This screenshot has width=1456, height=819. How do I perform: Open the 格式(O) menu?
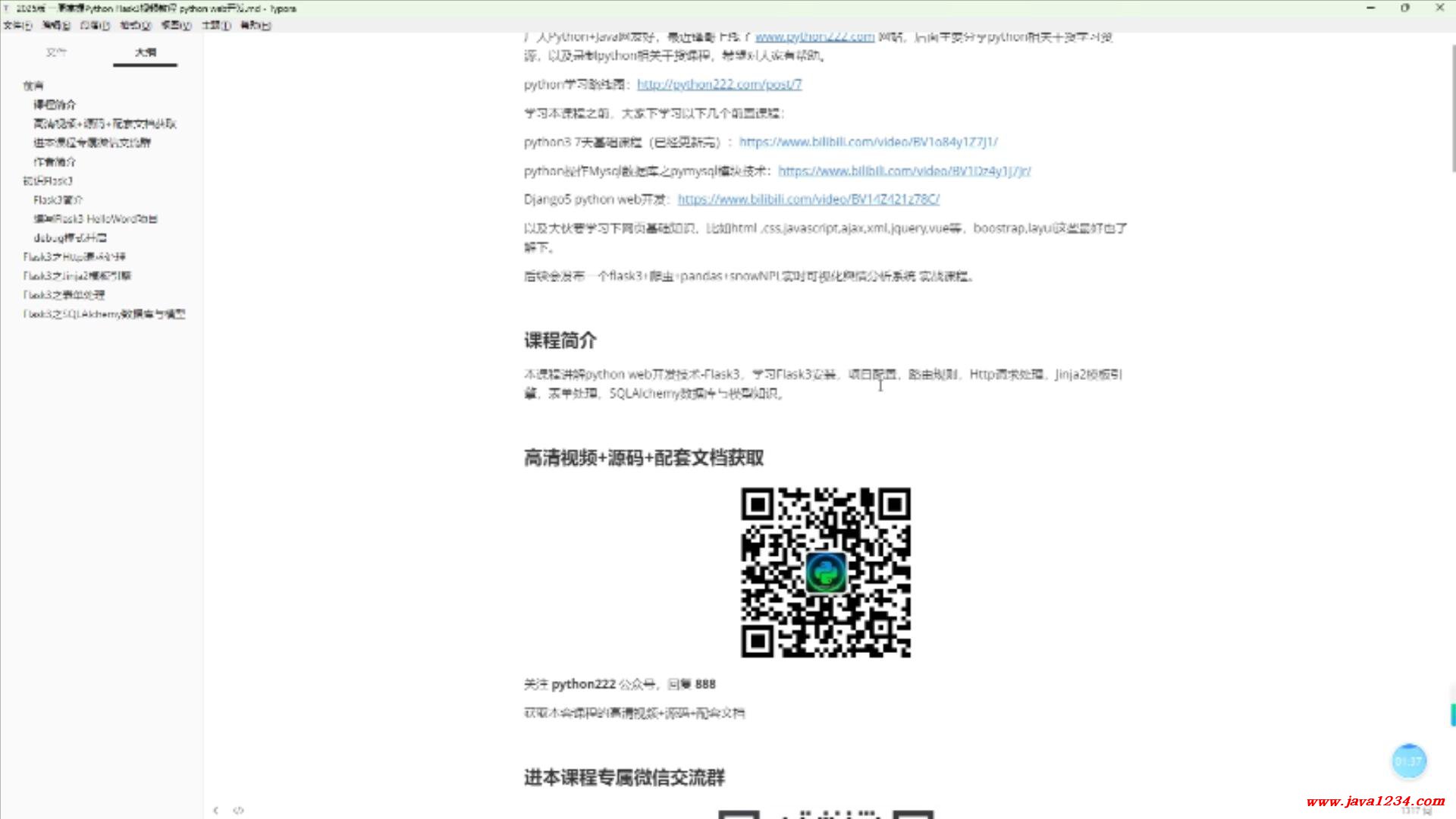click(x=136, y=25)
